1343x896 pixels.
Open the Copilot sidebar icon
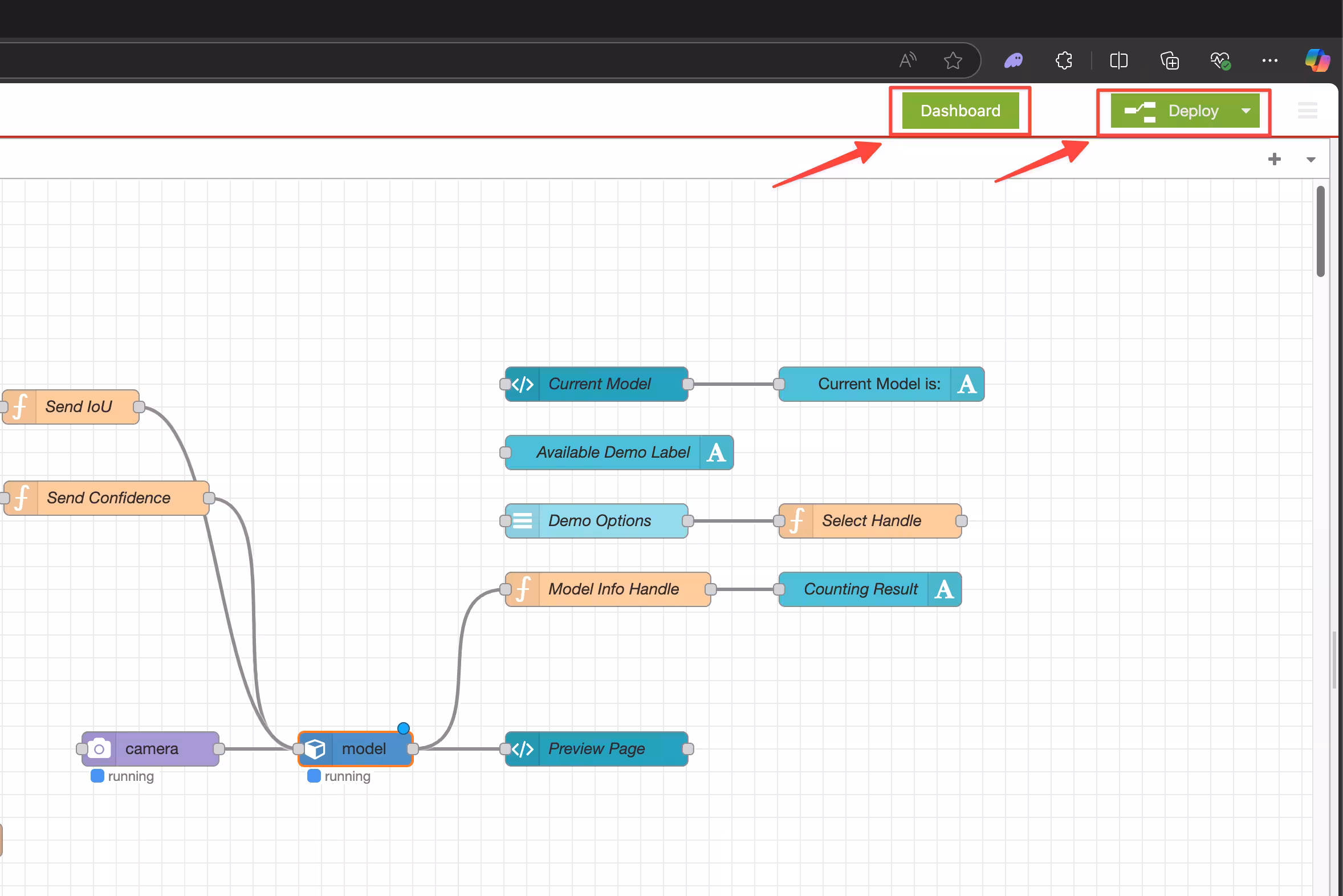point(1317,60)
